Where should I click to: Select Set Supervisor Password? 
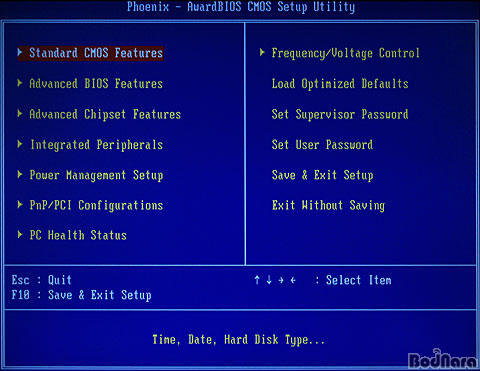pyautogui.click(x=340, y=114)
